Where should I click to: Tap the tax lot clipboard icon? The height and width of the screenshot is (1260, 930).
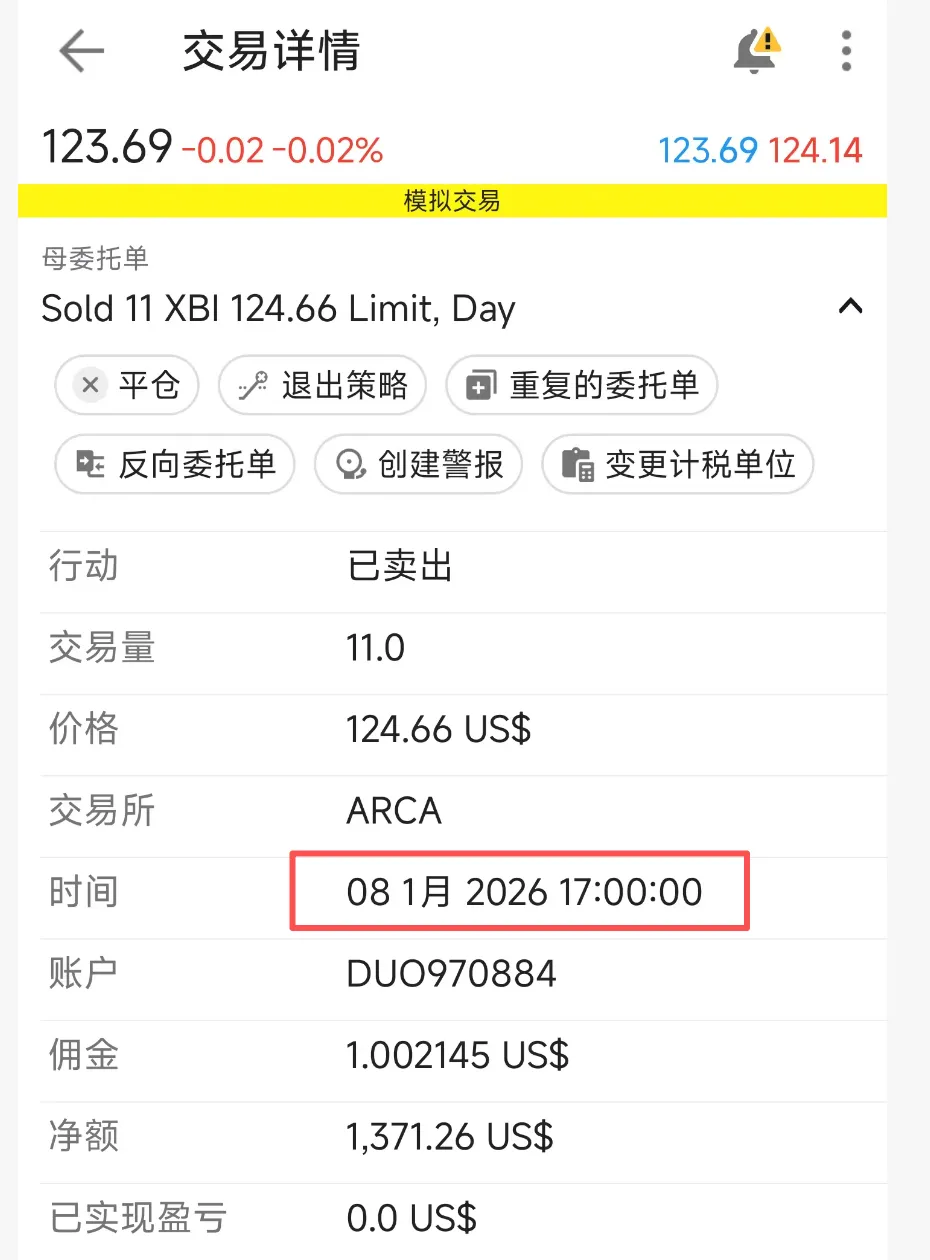tap(578, 464)
